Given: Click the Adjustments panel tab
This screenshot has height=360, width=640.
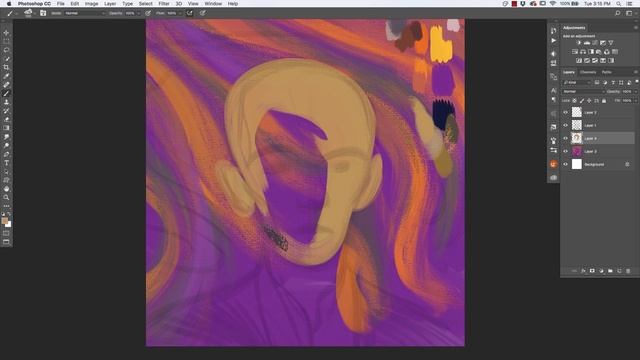Looking at the screenshot, I should (x=574, y=28).
